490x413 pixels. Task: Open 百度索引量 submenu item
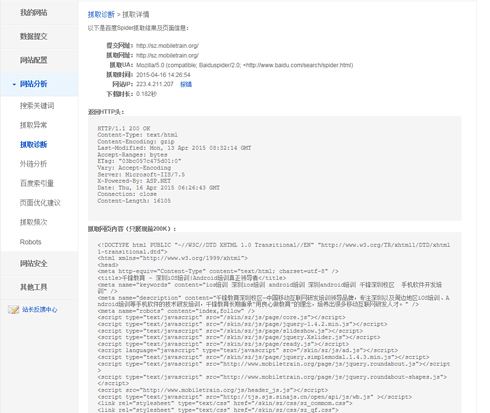tap(37, 183)
